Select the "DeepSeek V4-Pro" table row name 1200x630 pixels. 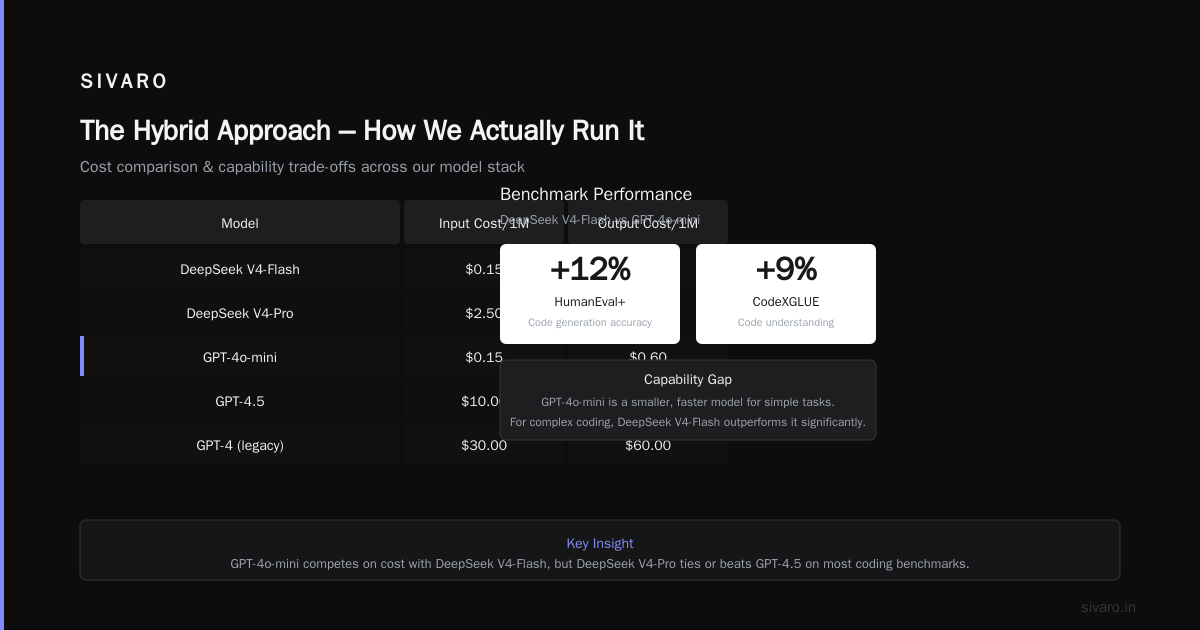[x=240, y=313]
